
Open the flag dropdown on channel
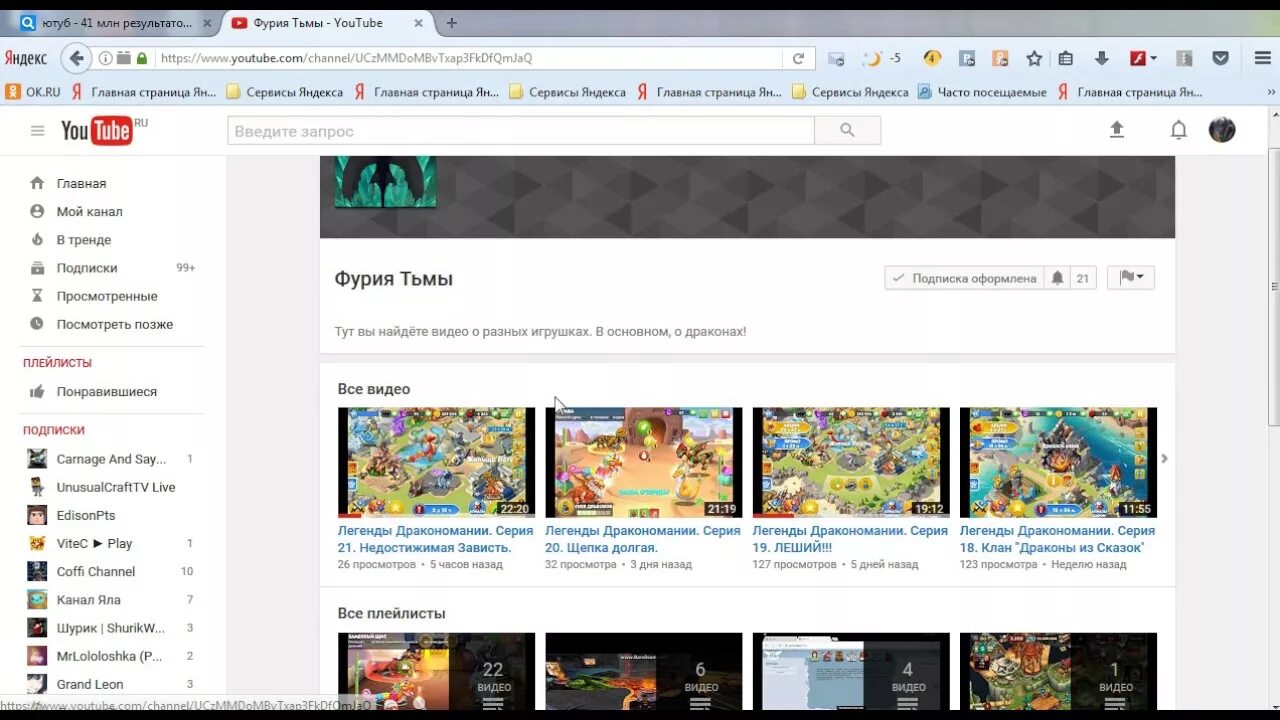pyautogui.click(x=1131, y=278)
